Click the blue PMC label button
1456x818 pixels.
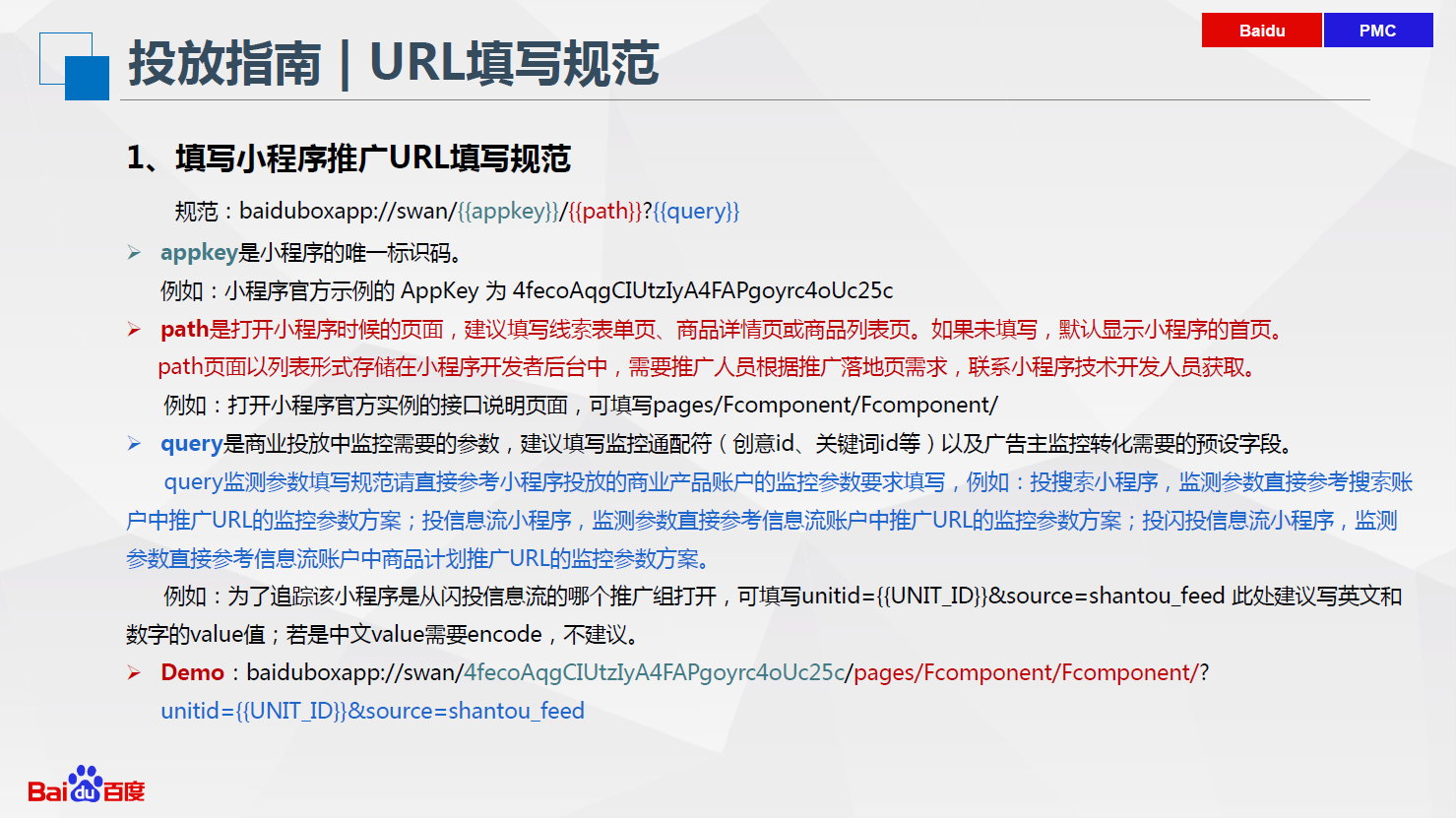(1377, 31)
